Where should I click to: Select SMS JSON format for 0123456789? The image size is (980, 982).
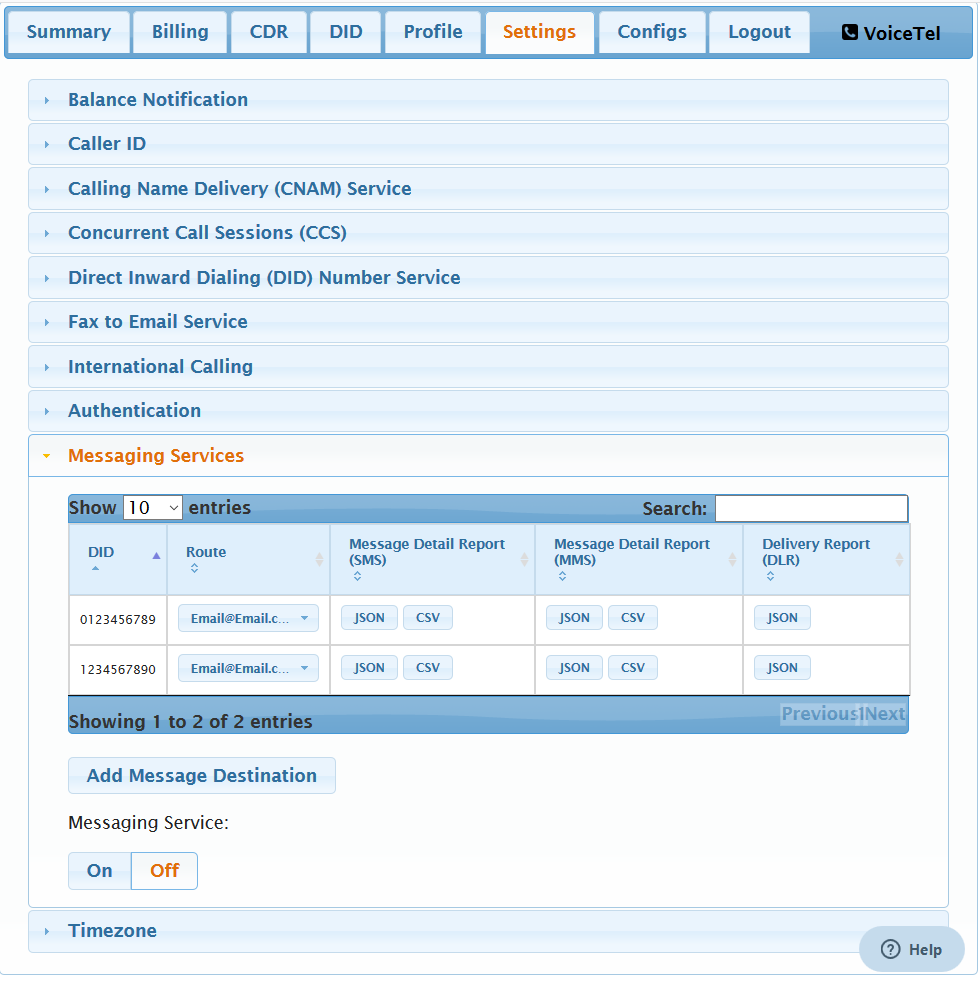pos(369,618)
